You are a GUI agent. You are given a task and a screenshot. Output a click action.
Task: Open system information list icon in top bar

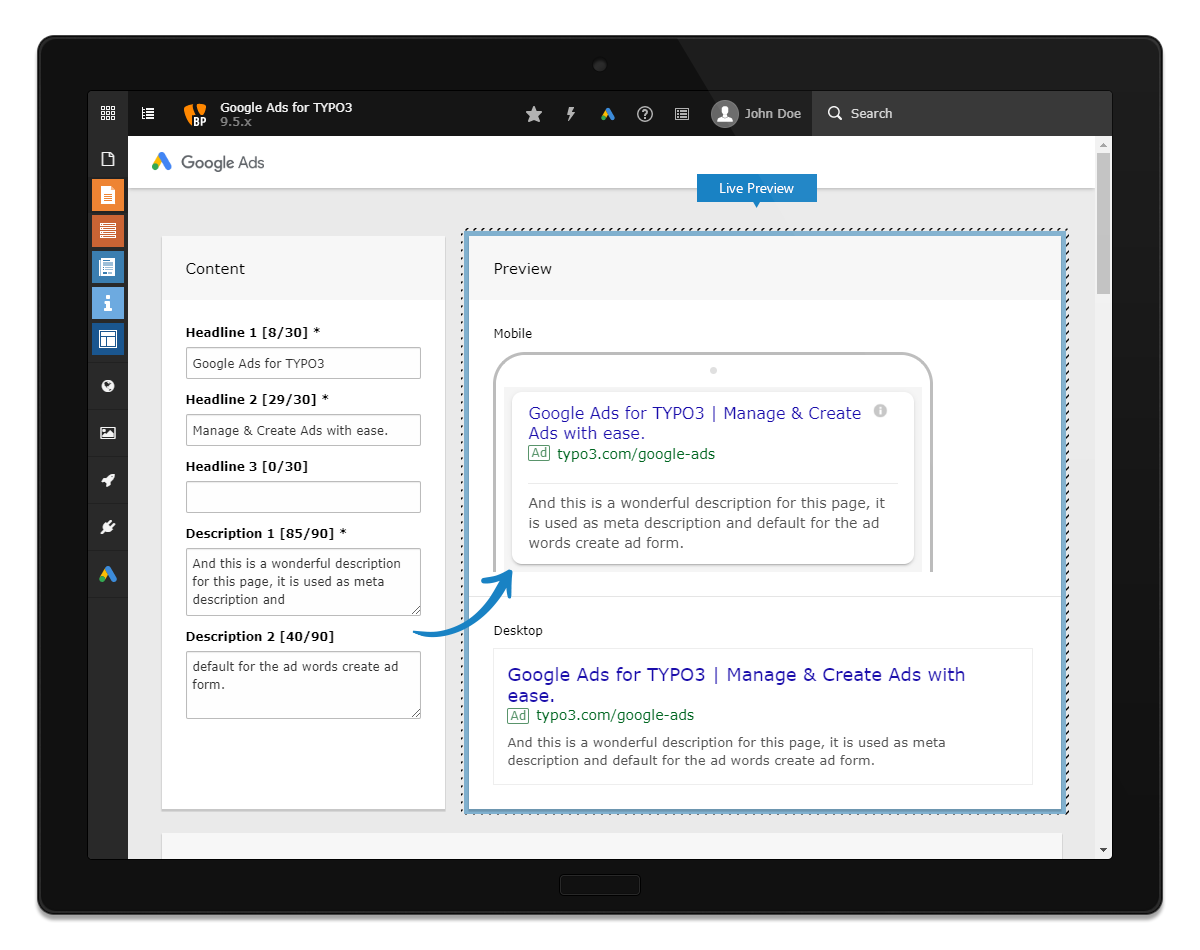[682, 114]
